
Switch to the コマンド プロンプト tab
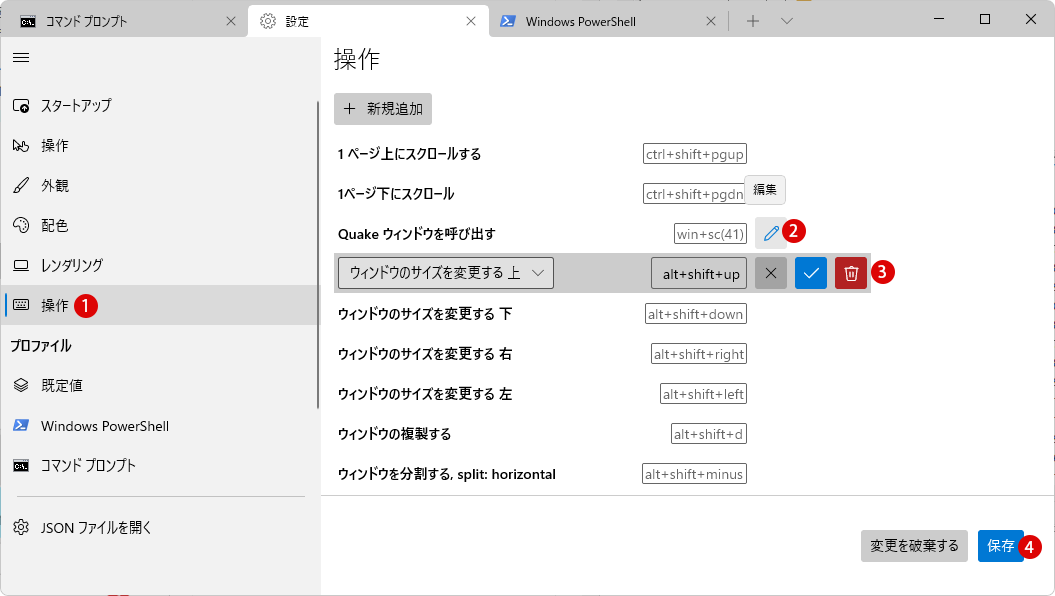(x=124, y=22)
